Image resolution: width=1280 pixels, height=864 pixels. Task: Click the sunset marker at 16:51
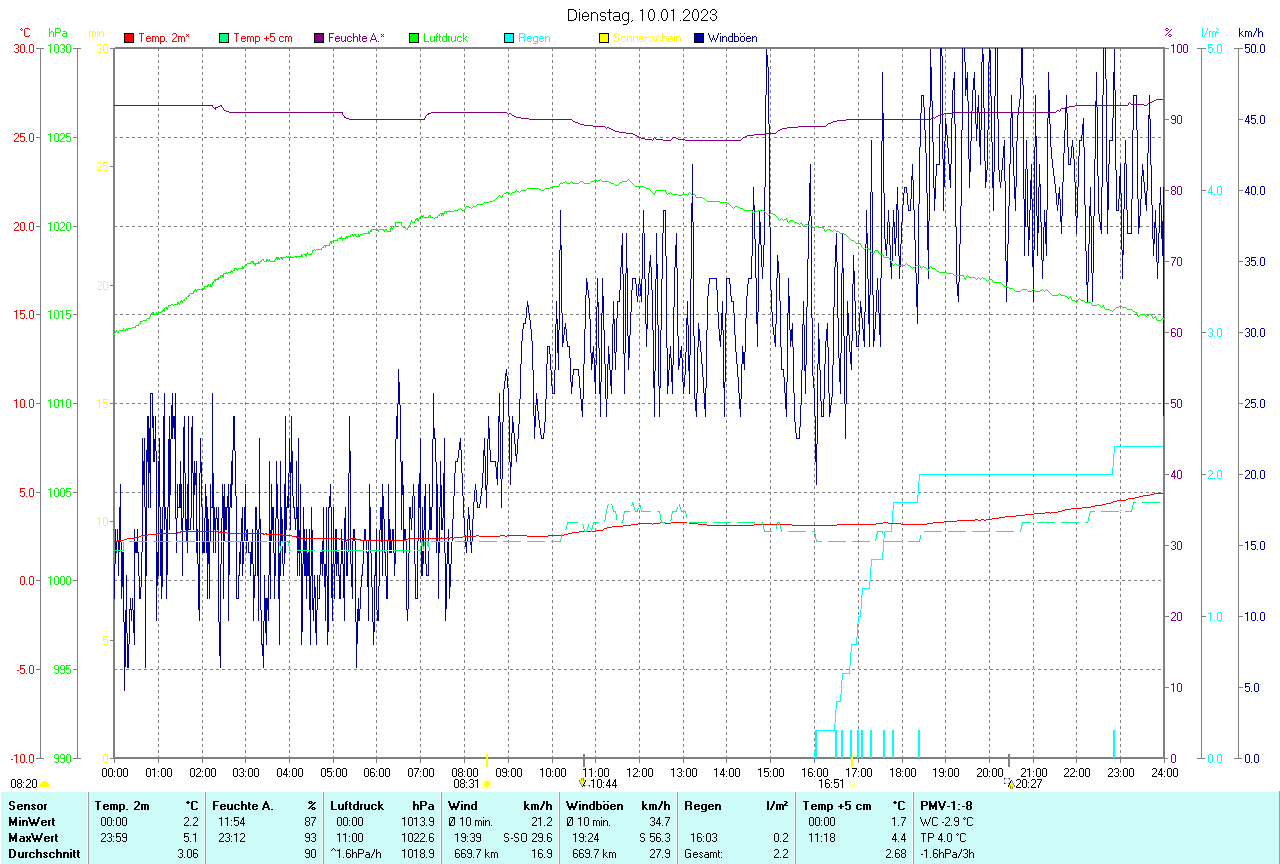tap(852, 785)
